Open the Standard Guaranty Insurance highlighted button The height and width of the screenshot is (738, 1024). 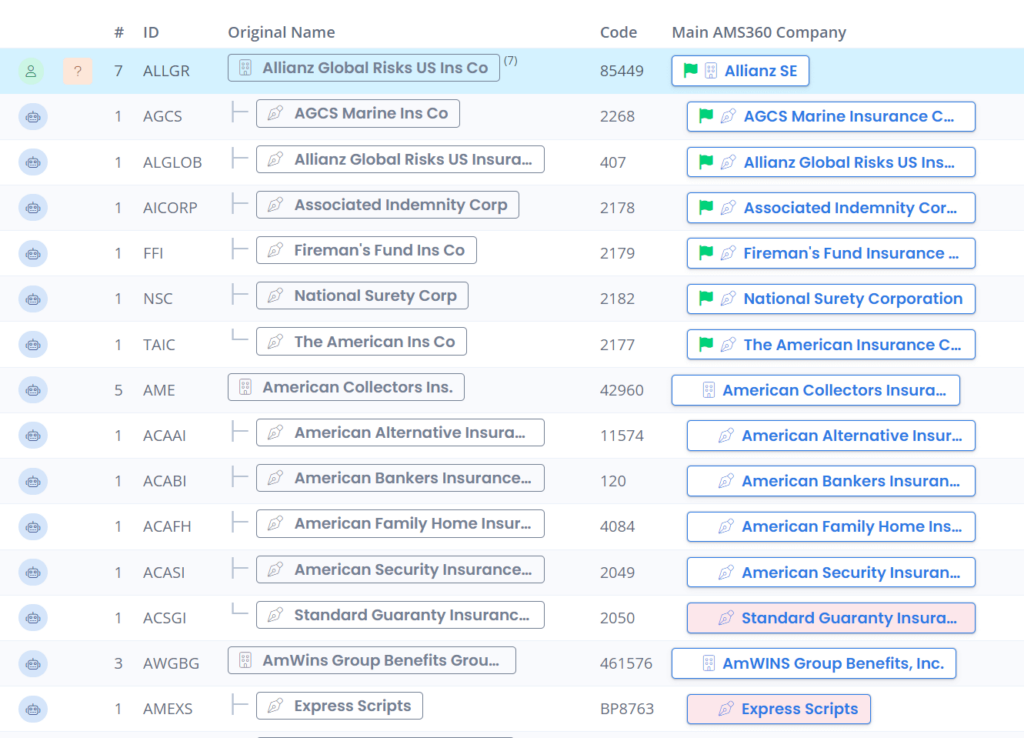(x=830, y=618)
